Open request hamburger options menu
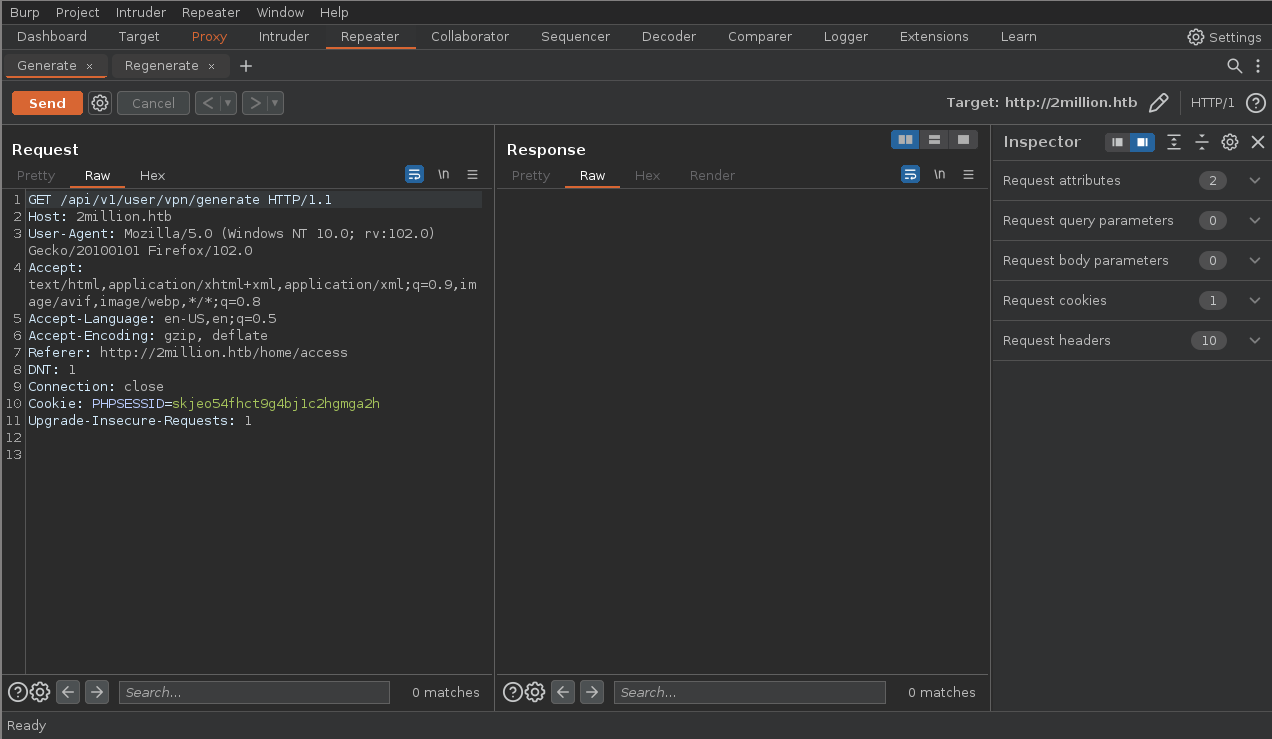 473,174
